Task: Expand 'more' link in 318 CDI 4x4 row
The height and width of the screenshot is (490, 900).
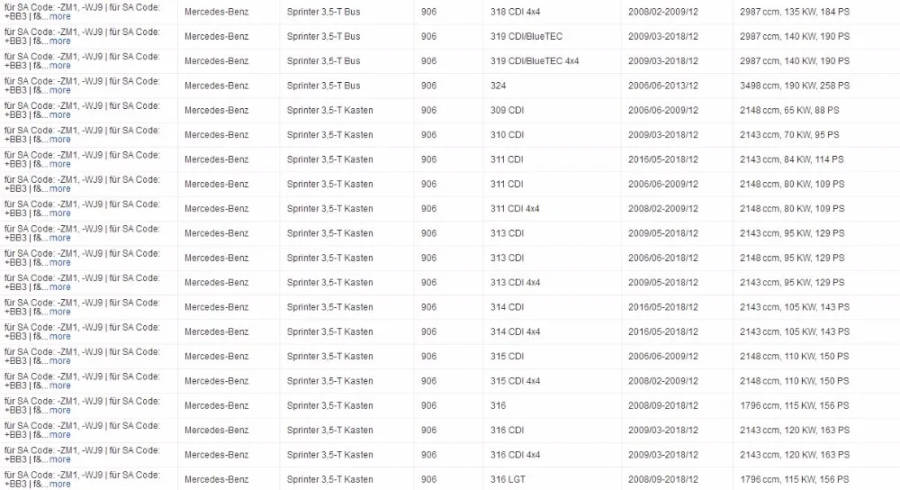Action: click(x=59, y=17)
